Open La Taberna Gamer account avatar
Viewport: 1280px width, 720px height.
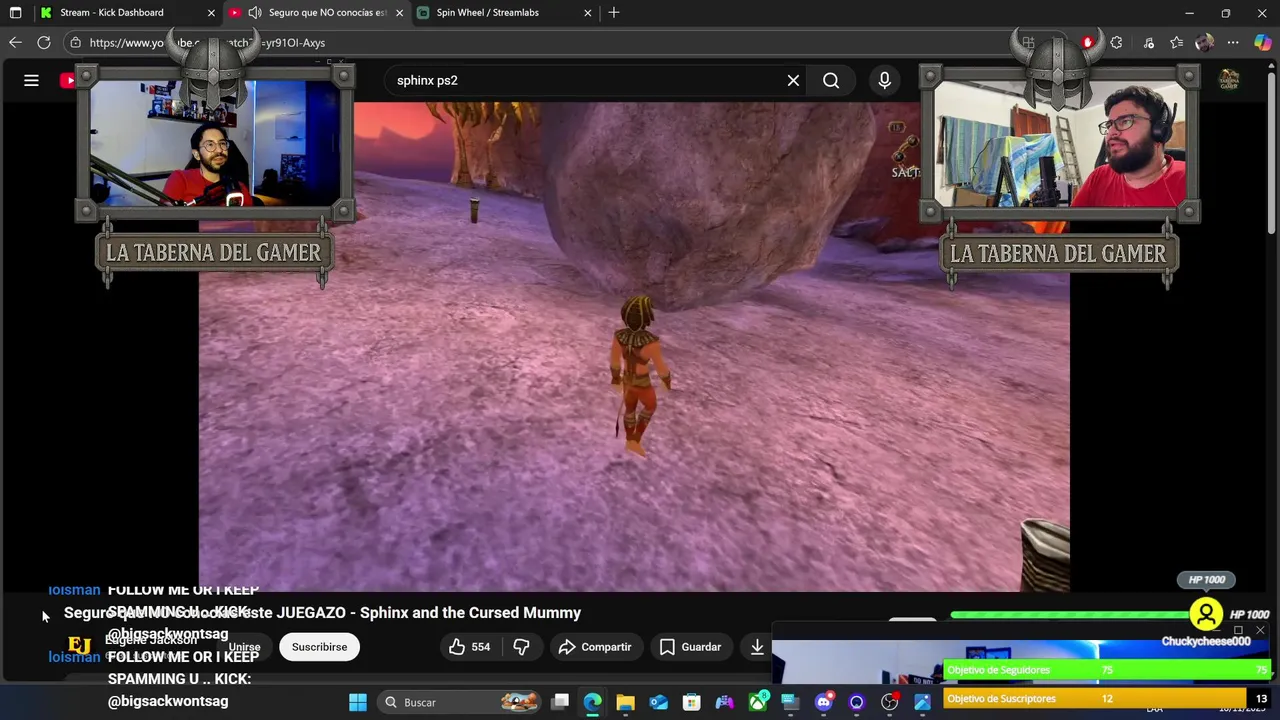(1229, 80)
